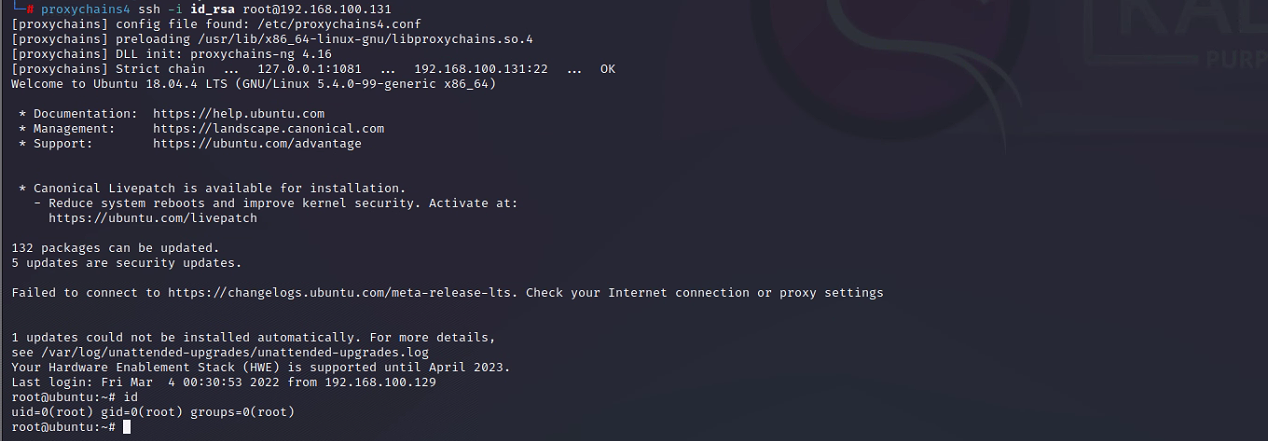Click the 192.168.100.131:22 chain destination
The height and width of the screenshot is (441, 1268).
481,69
